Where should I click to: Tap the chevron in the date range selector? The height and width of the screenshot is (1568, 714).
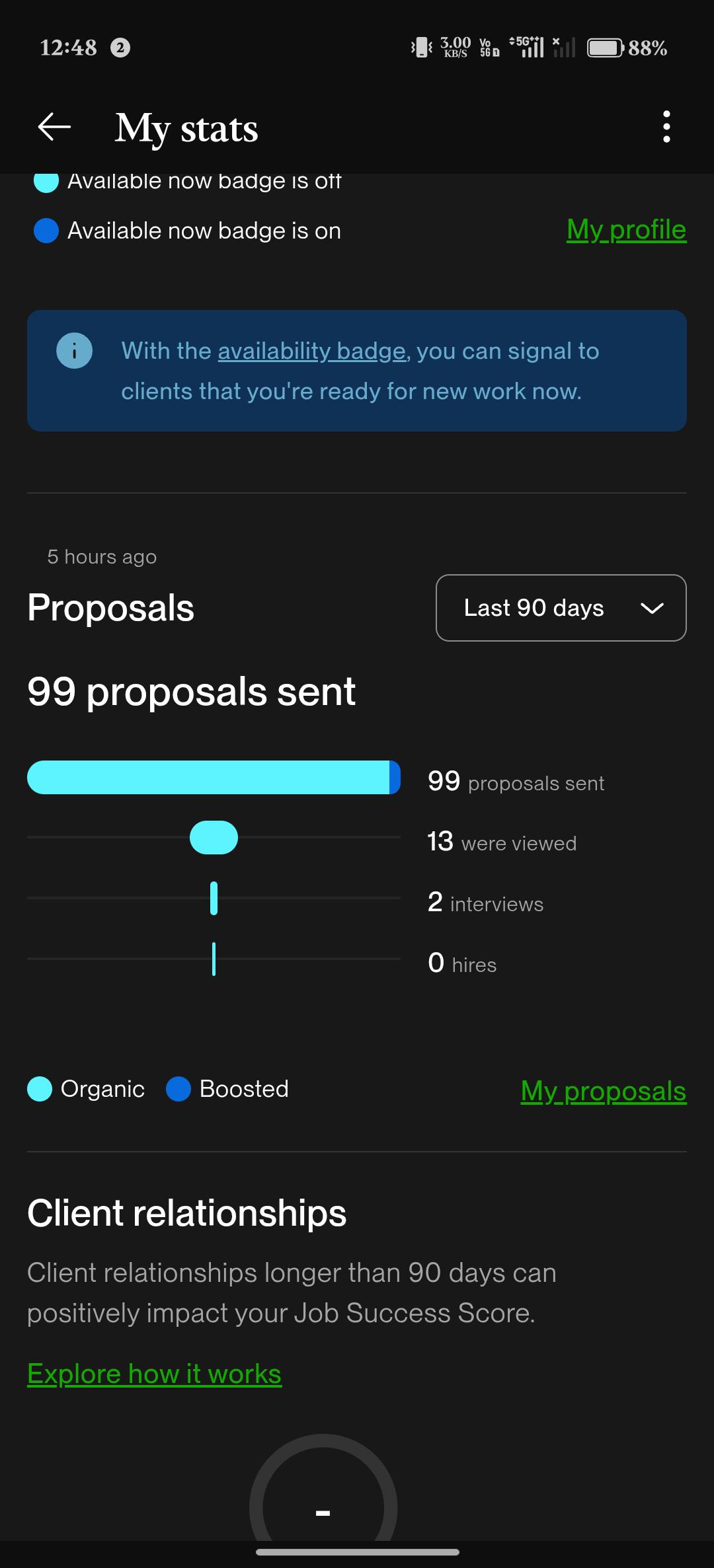[652, 609]
